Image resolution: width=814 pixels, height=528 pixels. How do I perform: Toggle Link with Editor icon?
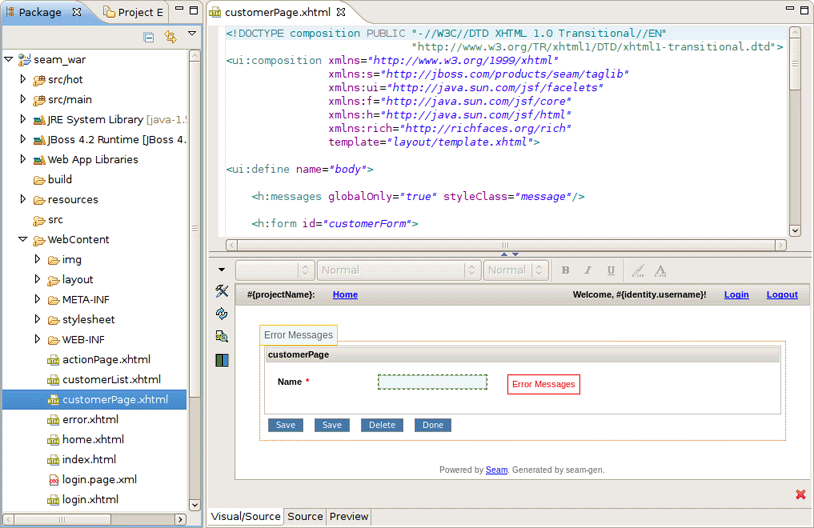click(x=170, y=37)
